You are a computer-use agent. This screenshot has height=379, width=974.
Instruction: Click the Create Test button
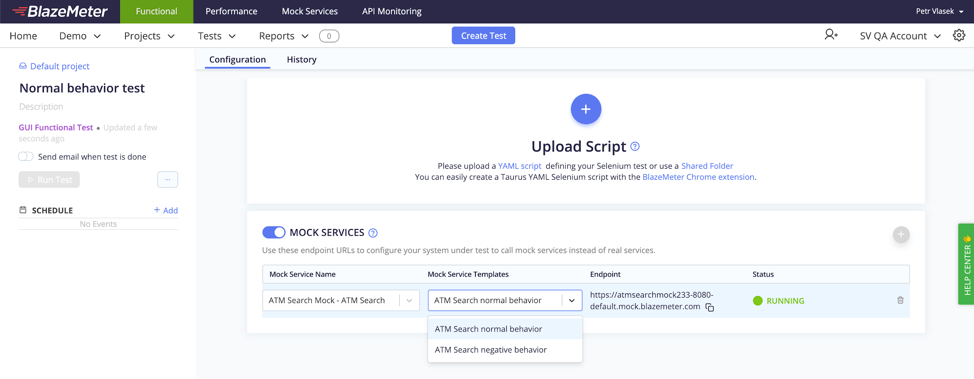(x=483, y=36)
